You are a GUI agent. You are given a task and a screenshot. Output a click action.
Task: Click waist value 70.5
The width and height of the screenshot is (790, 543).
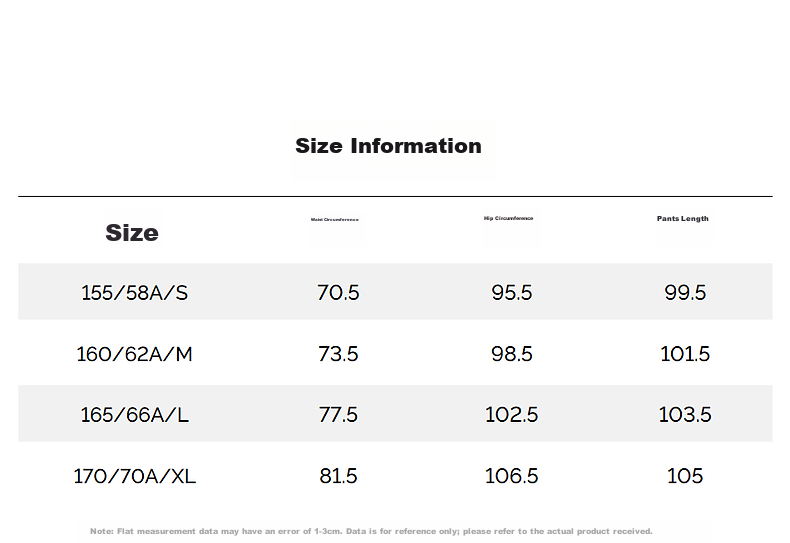[338, 293]
